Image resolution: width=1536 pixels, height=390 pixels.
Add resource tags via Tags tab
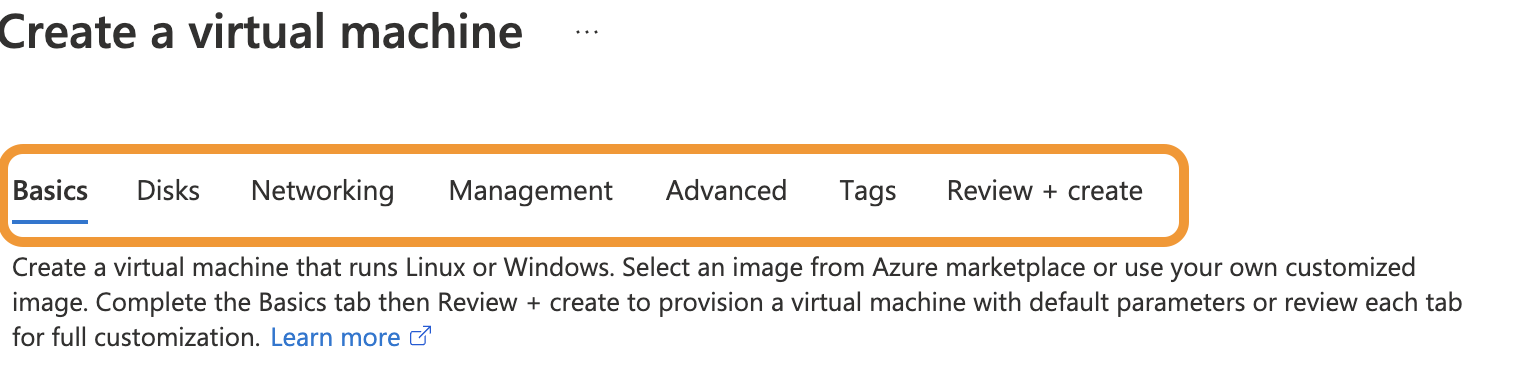coord(867,191)
